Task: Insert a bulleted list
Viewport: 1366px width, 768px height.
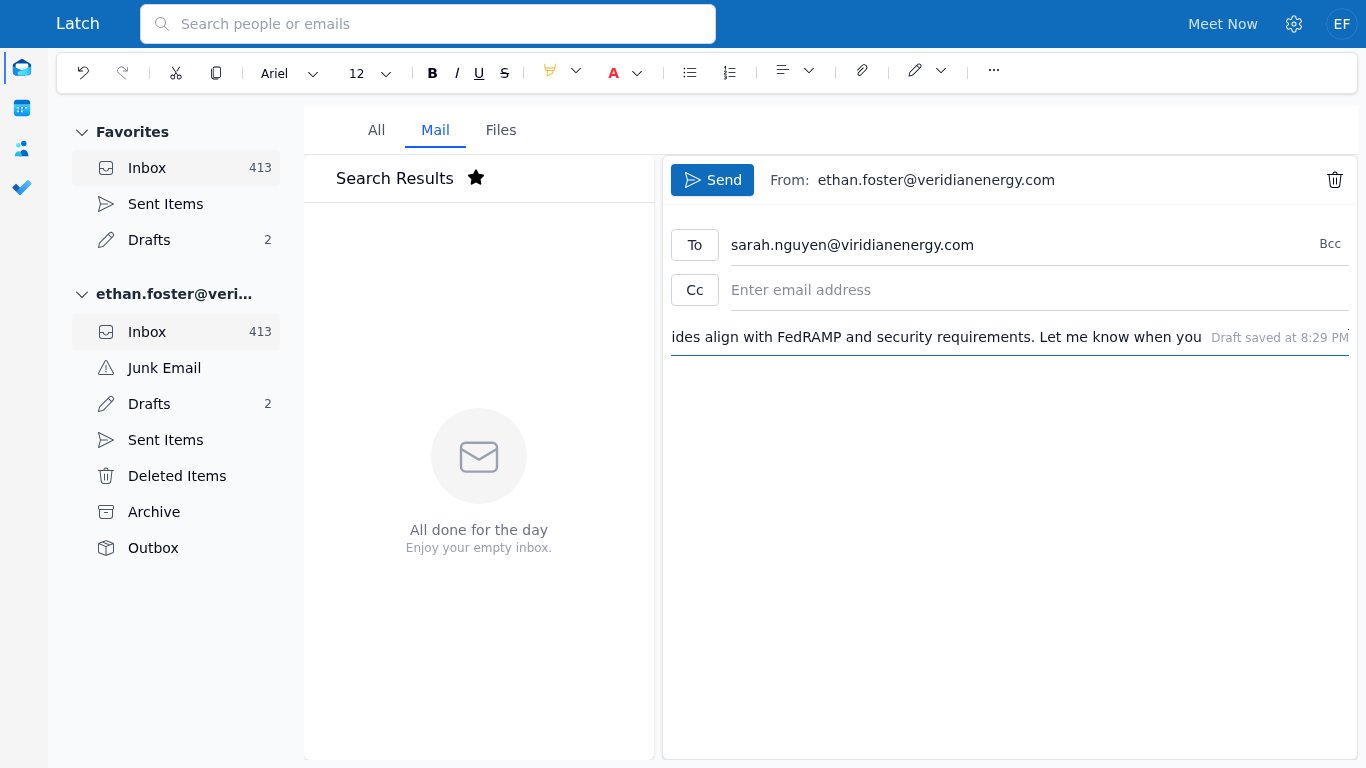Action: [690, 73]
